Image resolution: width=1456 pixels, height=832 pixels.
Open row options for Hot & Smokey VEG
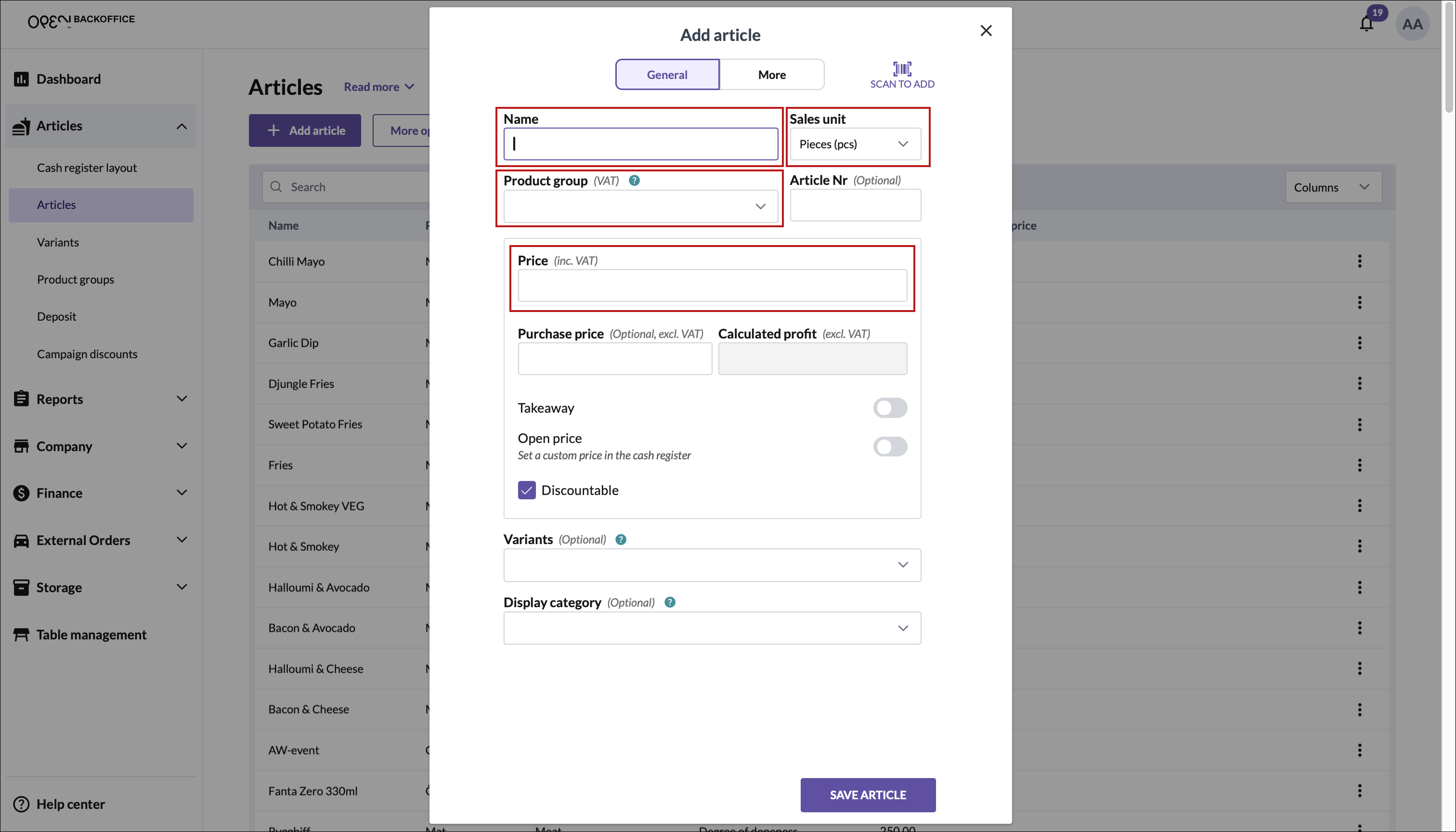click(1359, 506)
